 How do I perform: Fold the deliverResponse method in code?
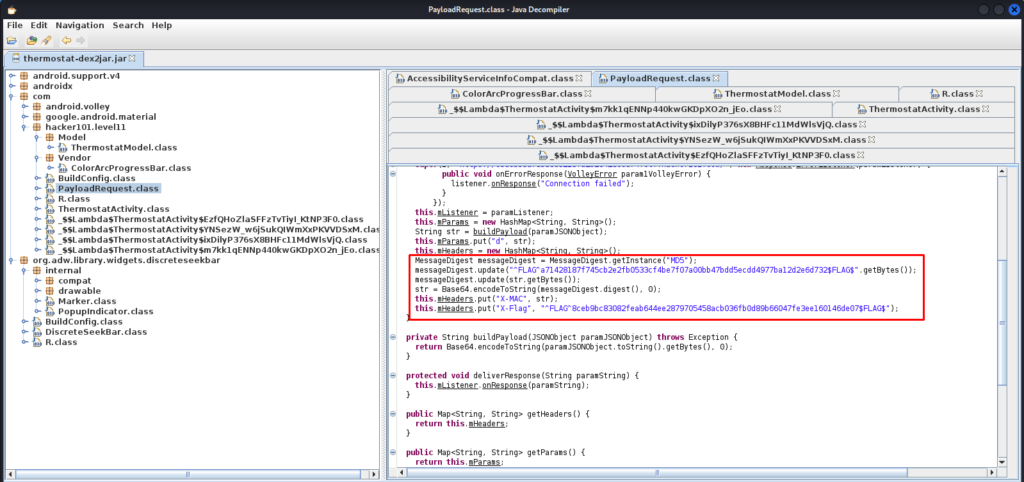tap(393, 376)
